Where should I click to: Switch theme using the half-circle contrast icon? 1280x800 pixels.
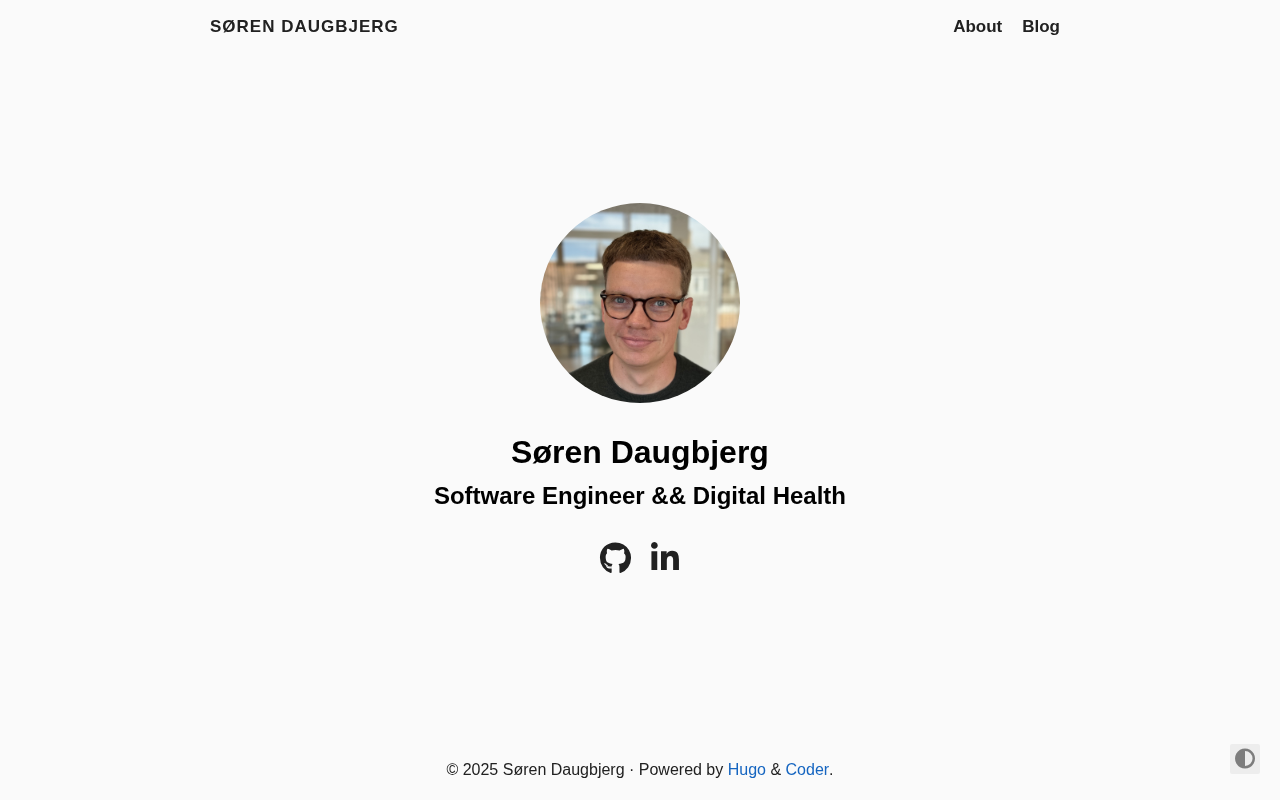tap(1245, 759)
